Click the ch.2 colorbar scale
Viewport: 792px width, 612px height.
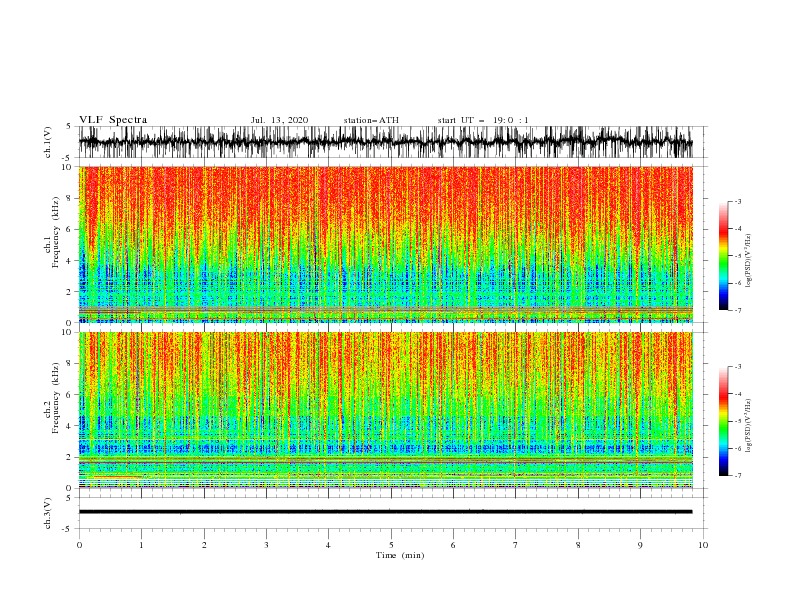pos(723,421)
